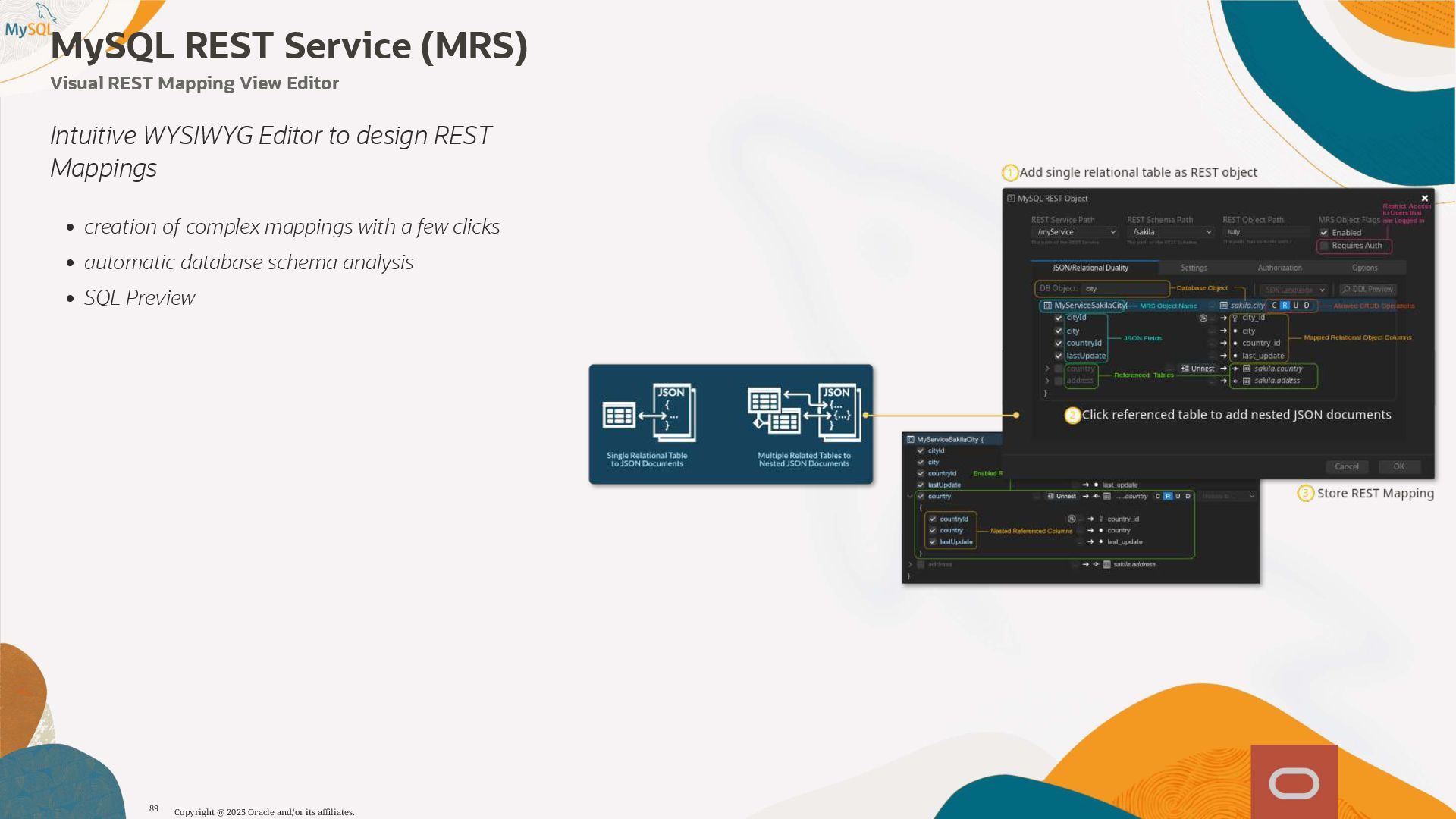
Task: Expand the country referenced table row
Action: 1047,369
